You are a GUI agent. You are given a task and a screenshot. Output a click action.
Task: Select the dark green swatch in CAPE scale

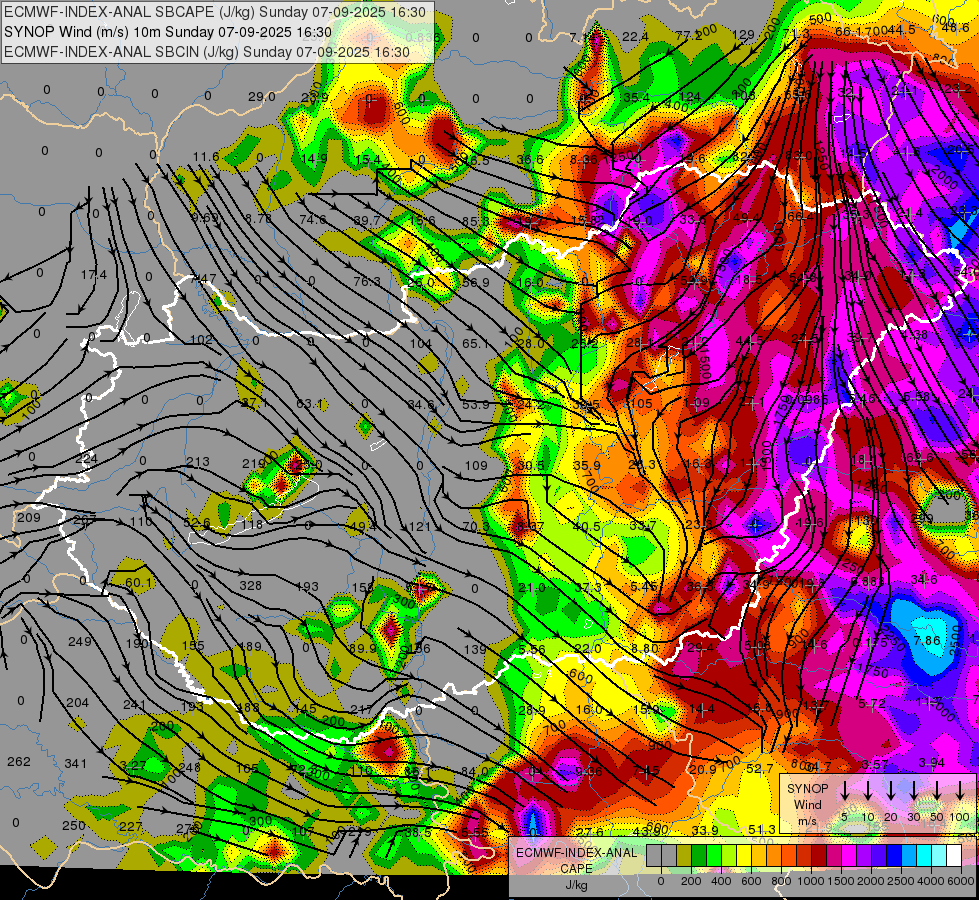tap(699, 855)
